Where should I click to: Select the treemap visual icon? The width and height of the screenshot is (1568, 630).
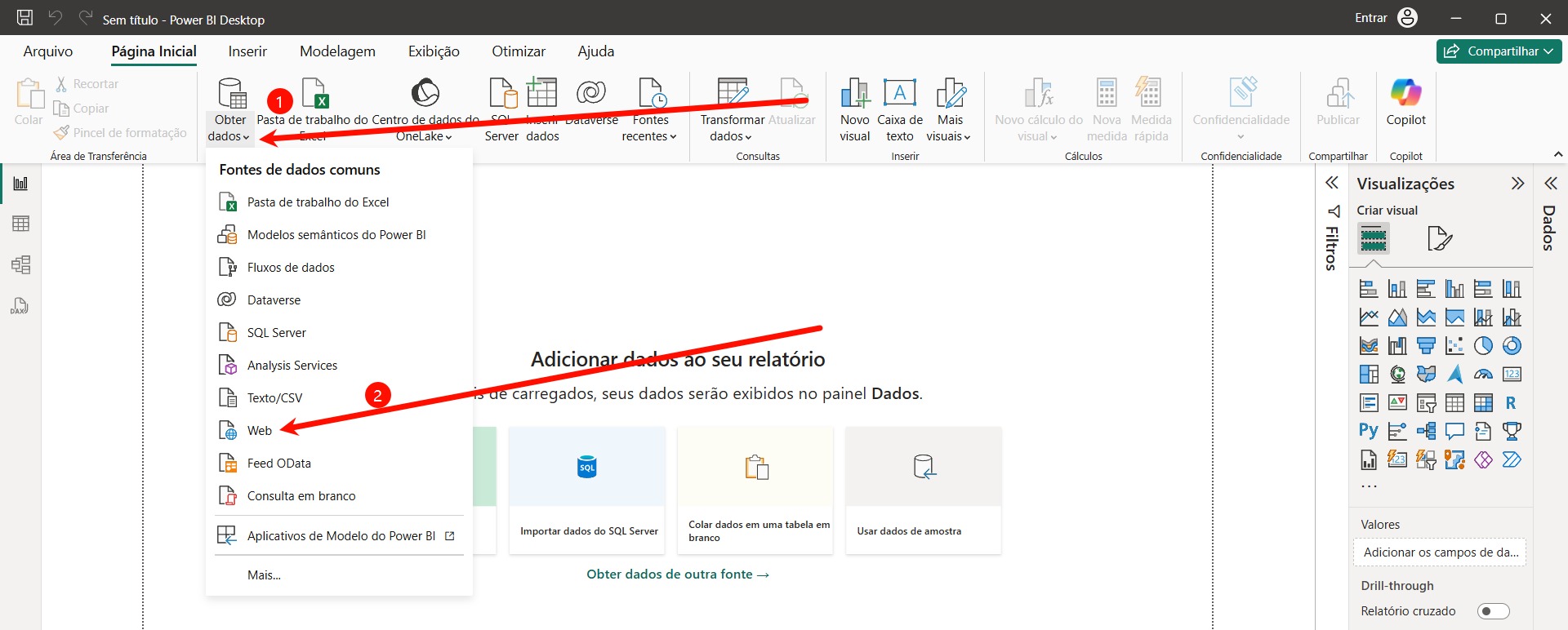pos(1369,375)
